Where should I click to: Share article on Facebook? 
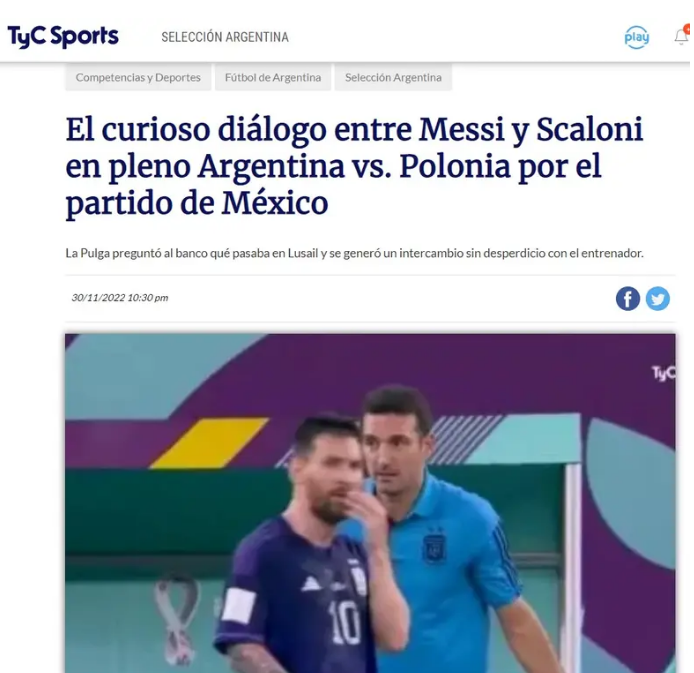point(628,299)
